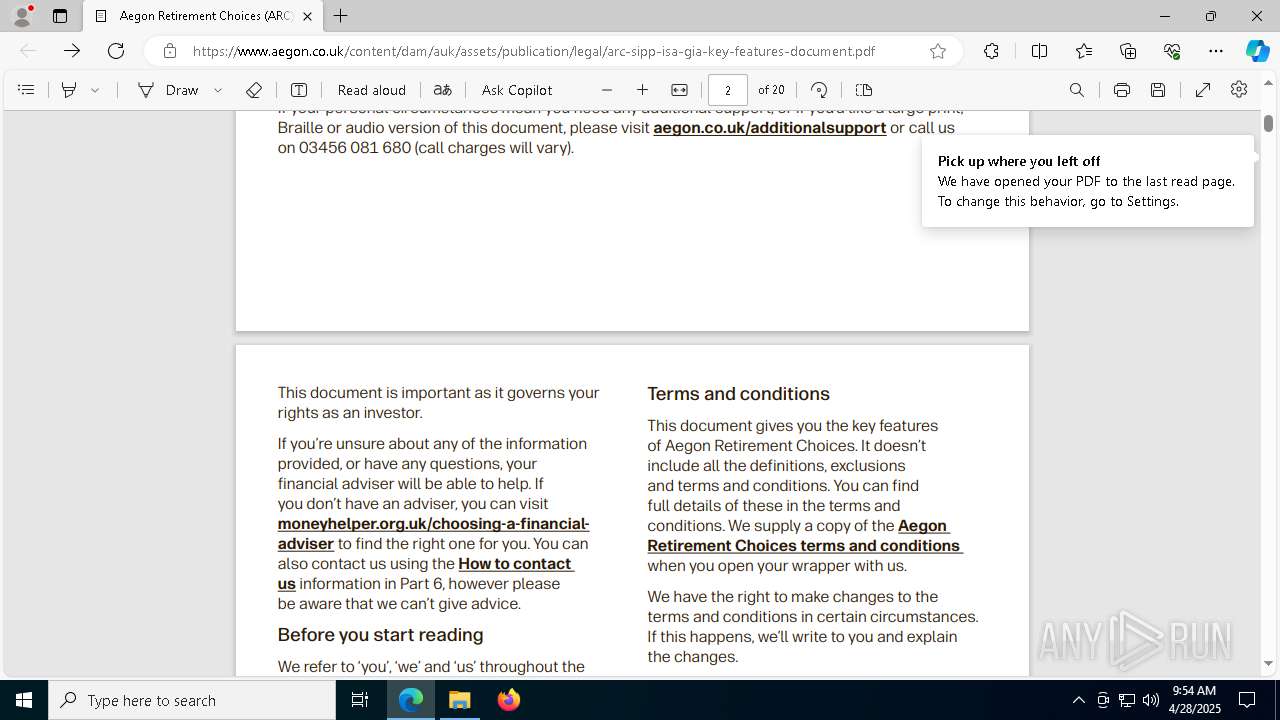1280x720 pixels.
Task: Open the Windows Start menu
Action: (24, 700)
